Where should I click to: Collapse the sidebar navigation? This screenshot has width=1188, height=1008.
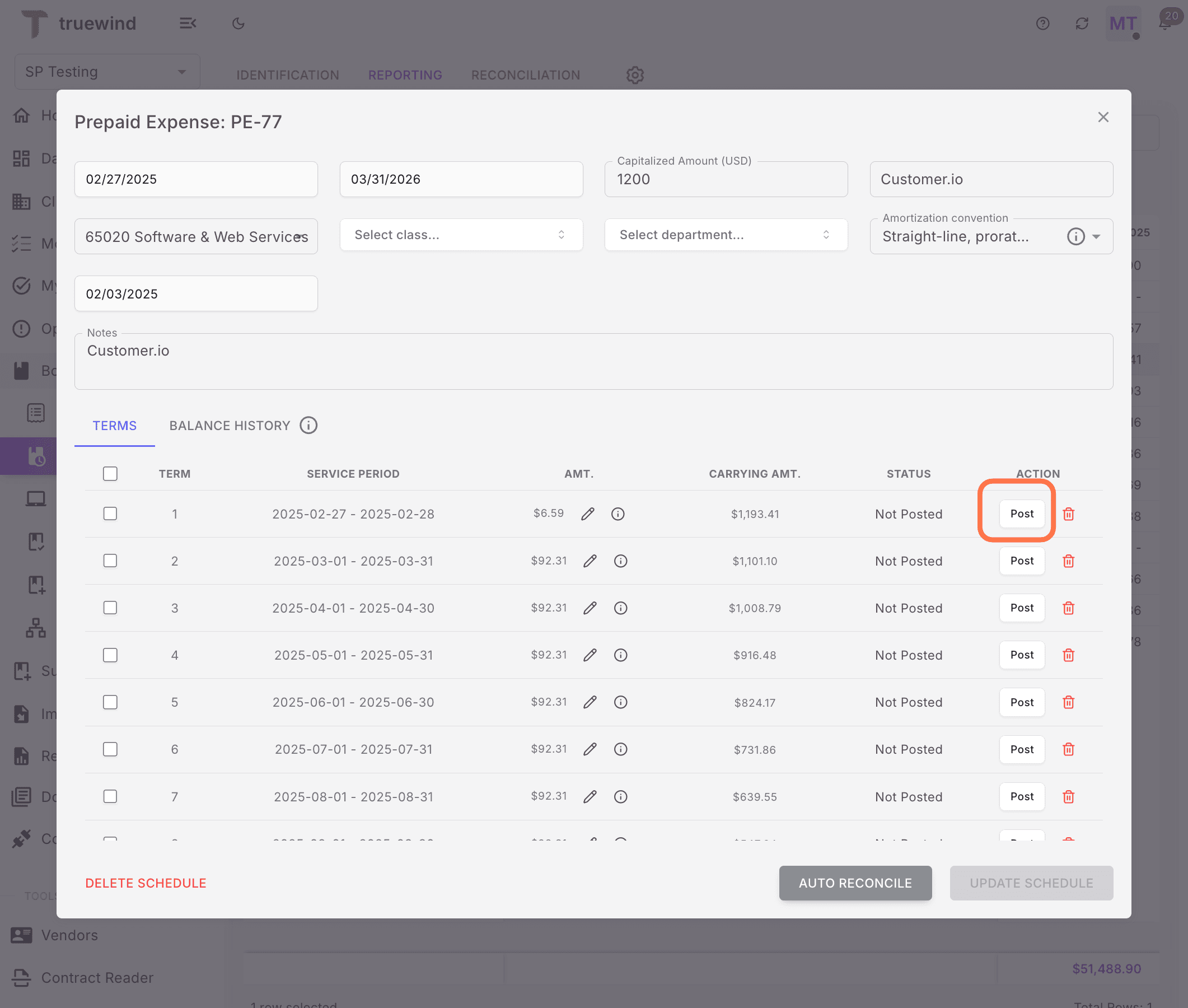189,24
